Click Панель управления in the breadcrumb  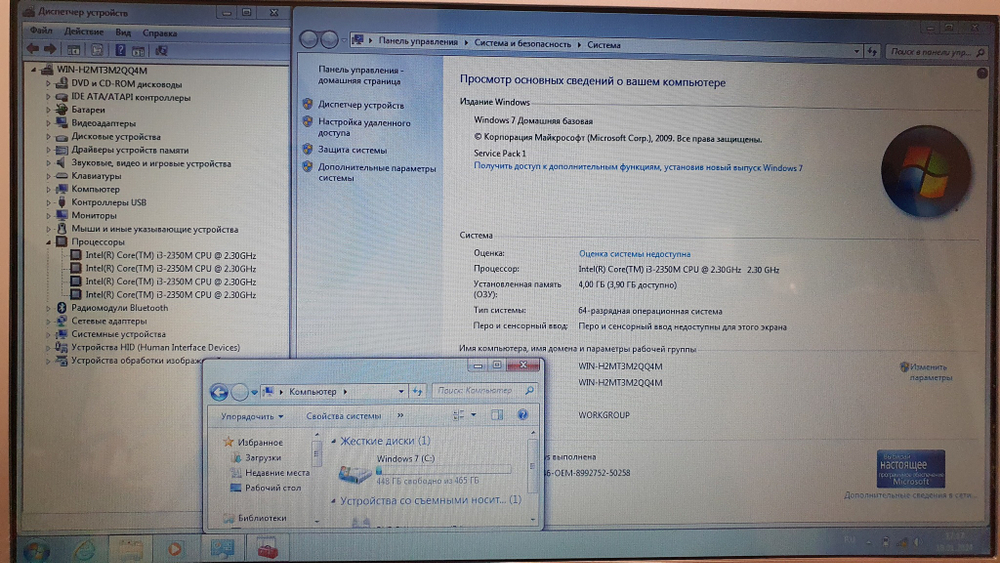tap(418, 41)
